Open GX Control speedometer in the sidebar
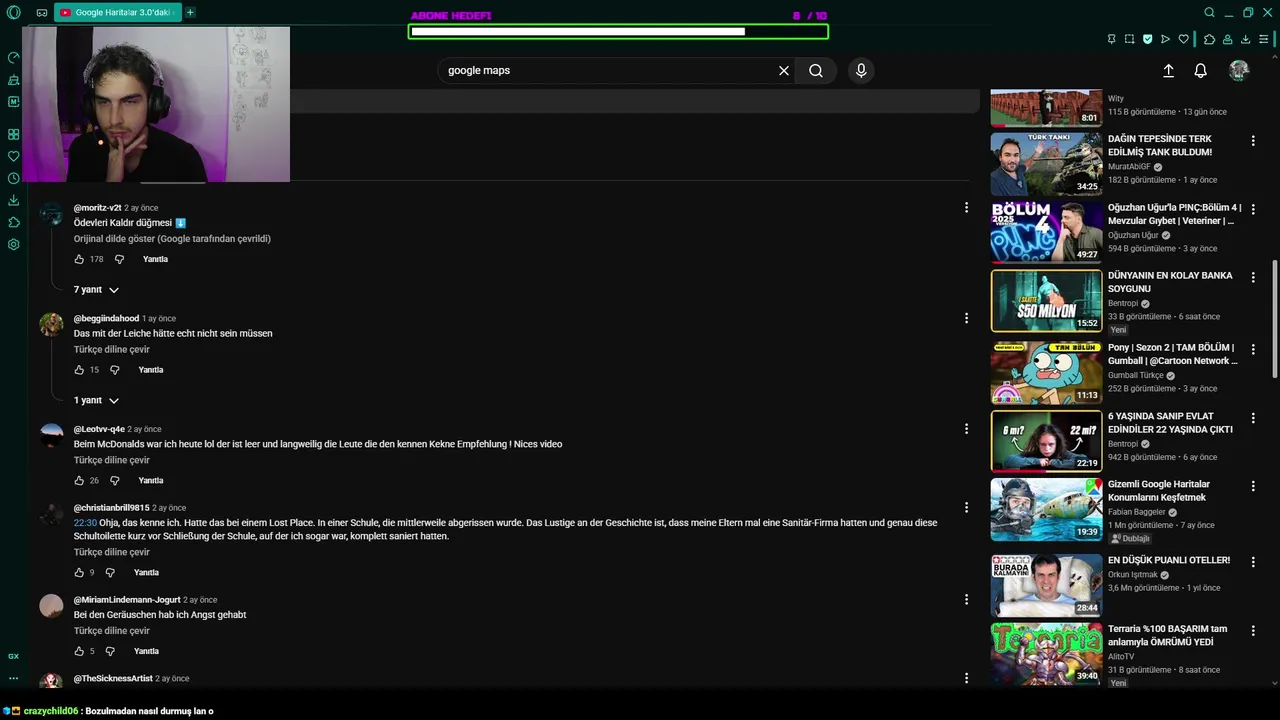The width and height of the screenshot is (1280, 720). (x=14, y=58)
